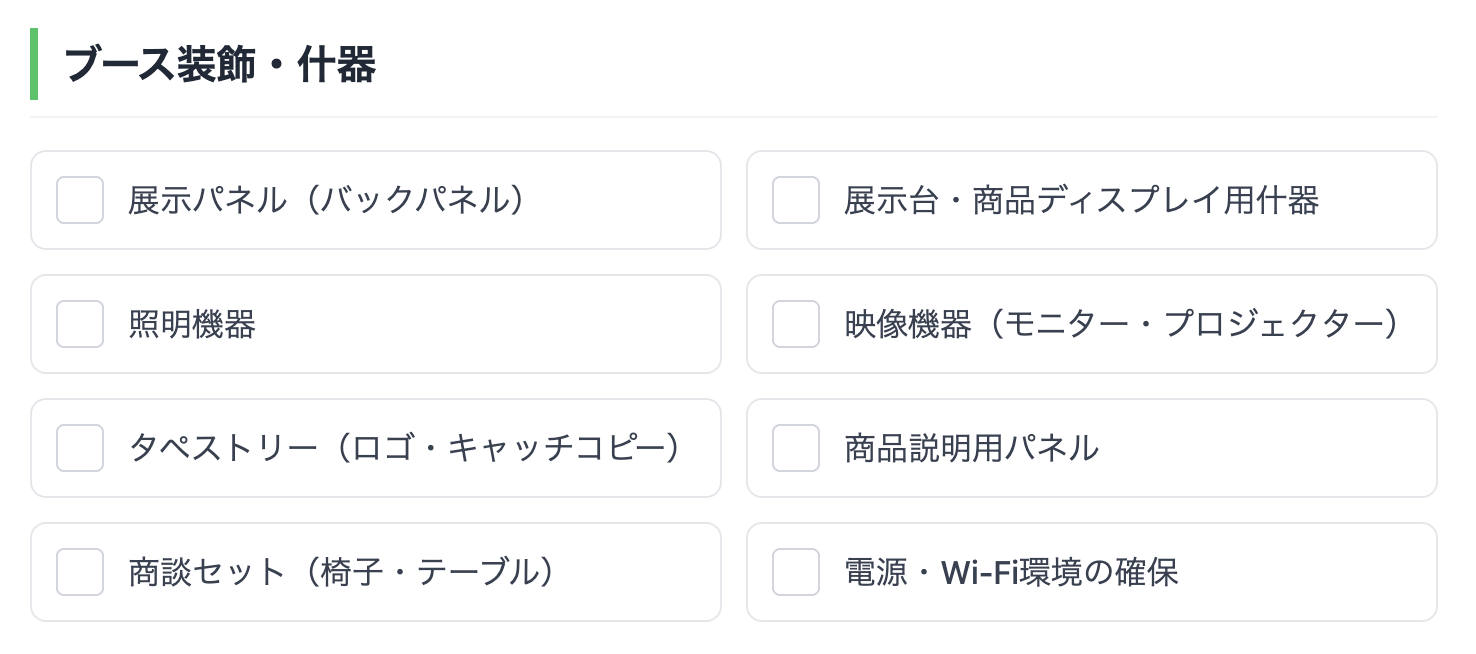The height and width of the screenshot is (654, 1476).
Task: Click the 商談セット(椅子・テーブル) label text
Action: click(x=342, y=572)
